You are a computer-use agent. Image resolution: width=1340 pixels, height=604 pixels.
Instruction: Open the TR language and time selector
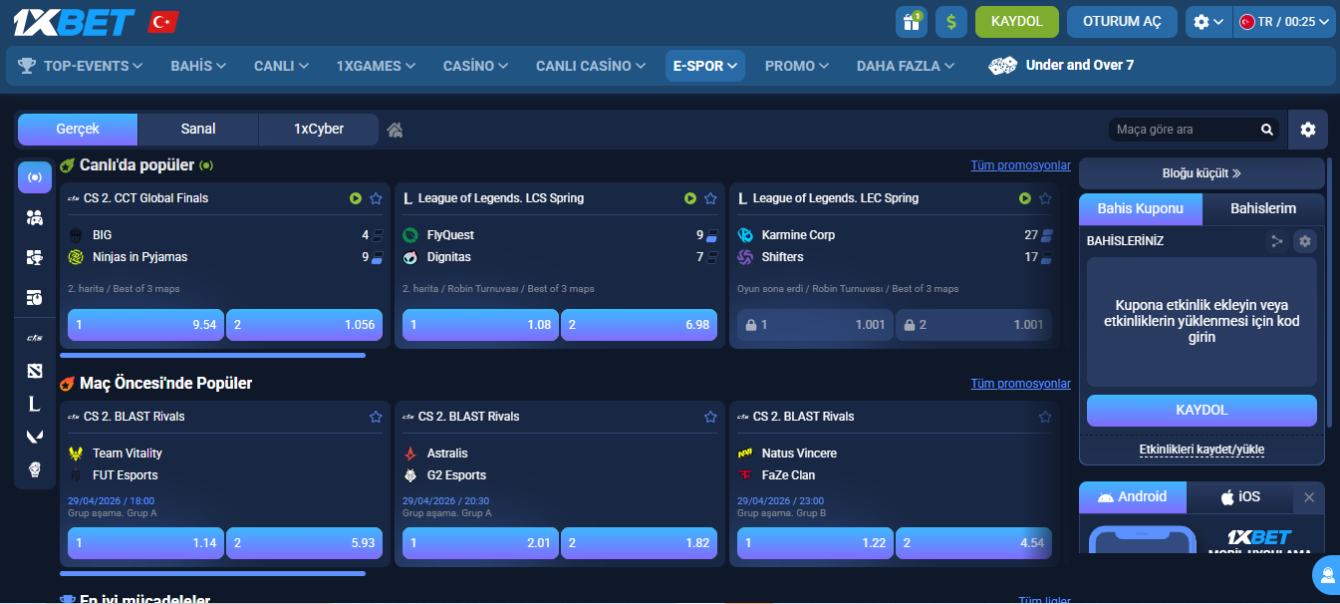click(1285, 21)
